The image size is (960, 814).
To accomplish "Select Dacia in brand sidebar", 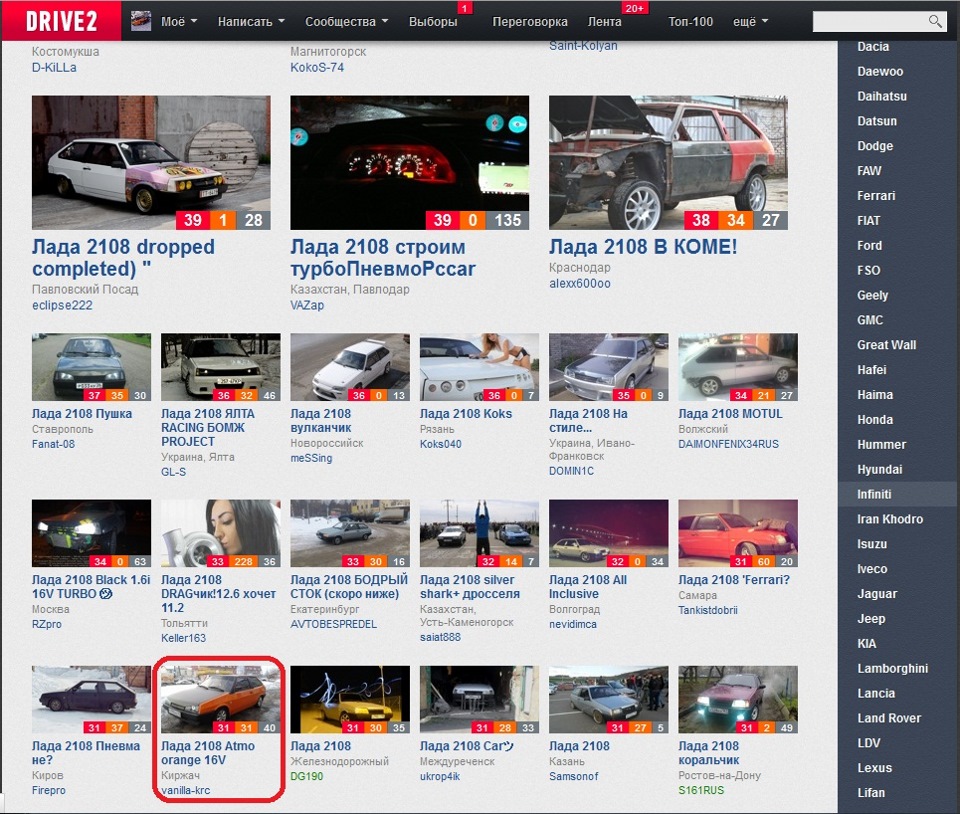I will (x=873, y=47).
